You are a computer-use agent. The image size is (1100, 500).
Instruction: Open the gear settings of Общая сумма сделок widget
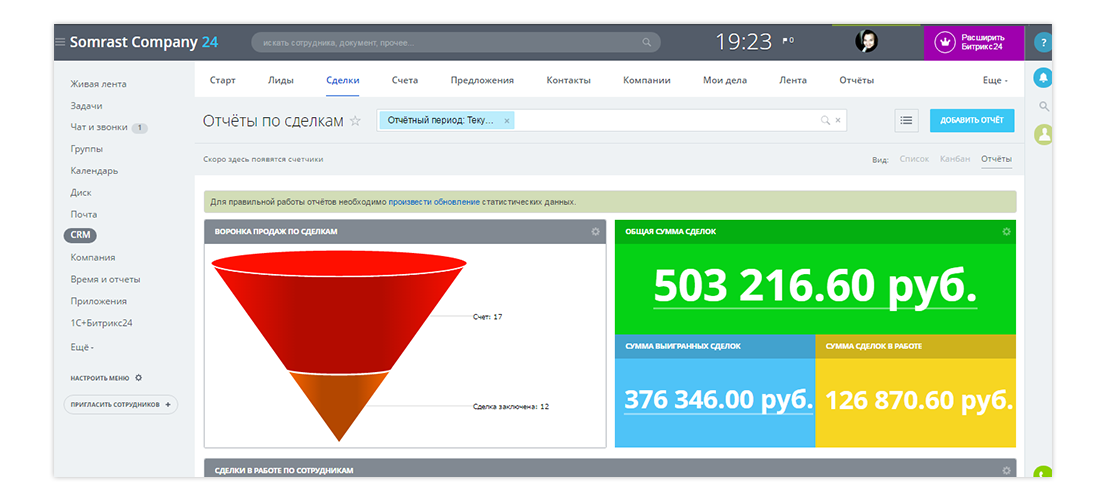(x=1006, y=231)
